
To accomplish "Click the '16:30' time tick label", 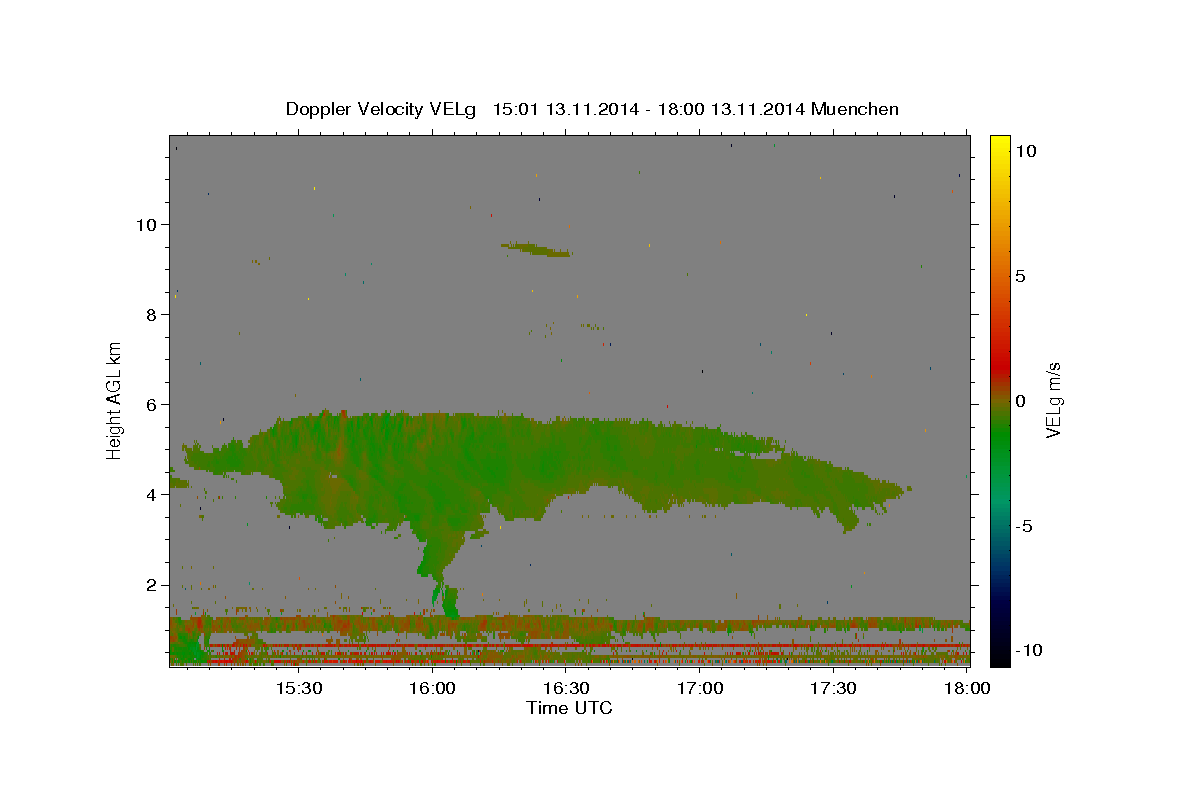I will (566, 688).
